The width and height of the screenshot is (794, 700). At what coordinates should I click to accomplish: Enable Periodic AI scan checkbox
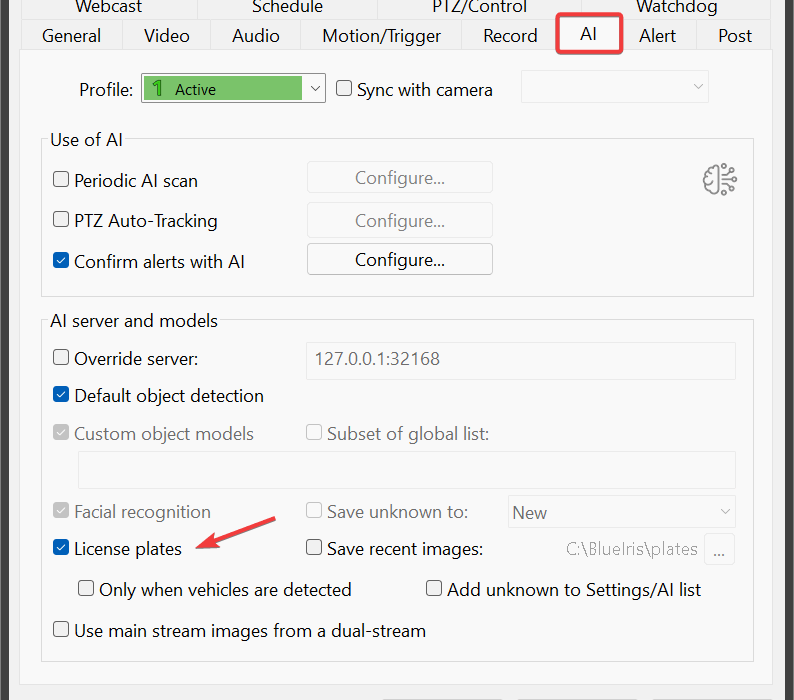(62, 181)
